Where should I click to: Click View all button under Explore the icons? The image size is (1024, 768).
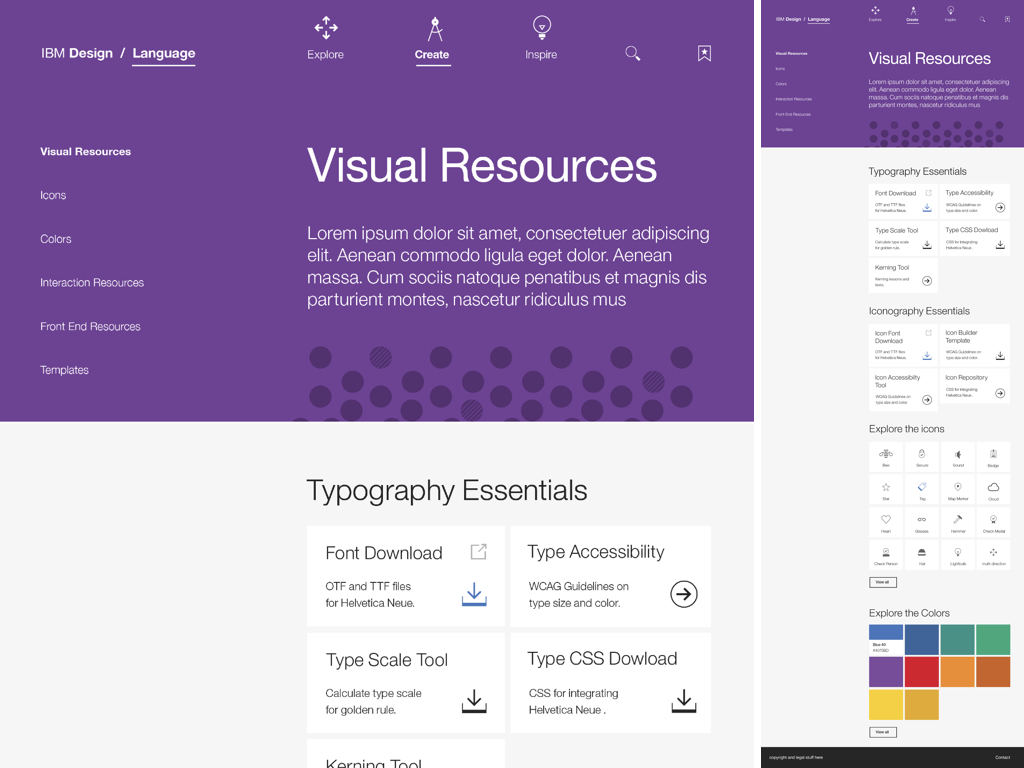[882, 582]
